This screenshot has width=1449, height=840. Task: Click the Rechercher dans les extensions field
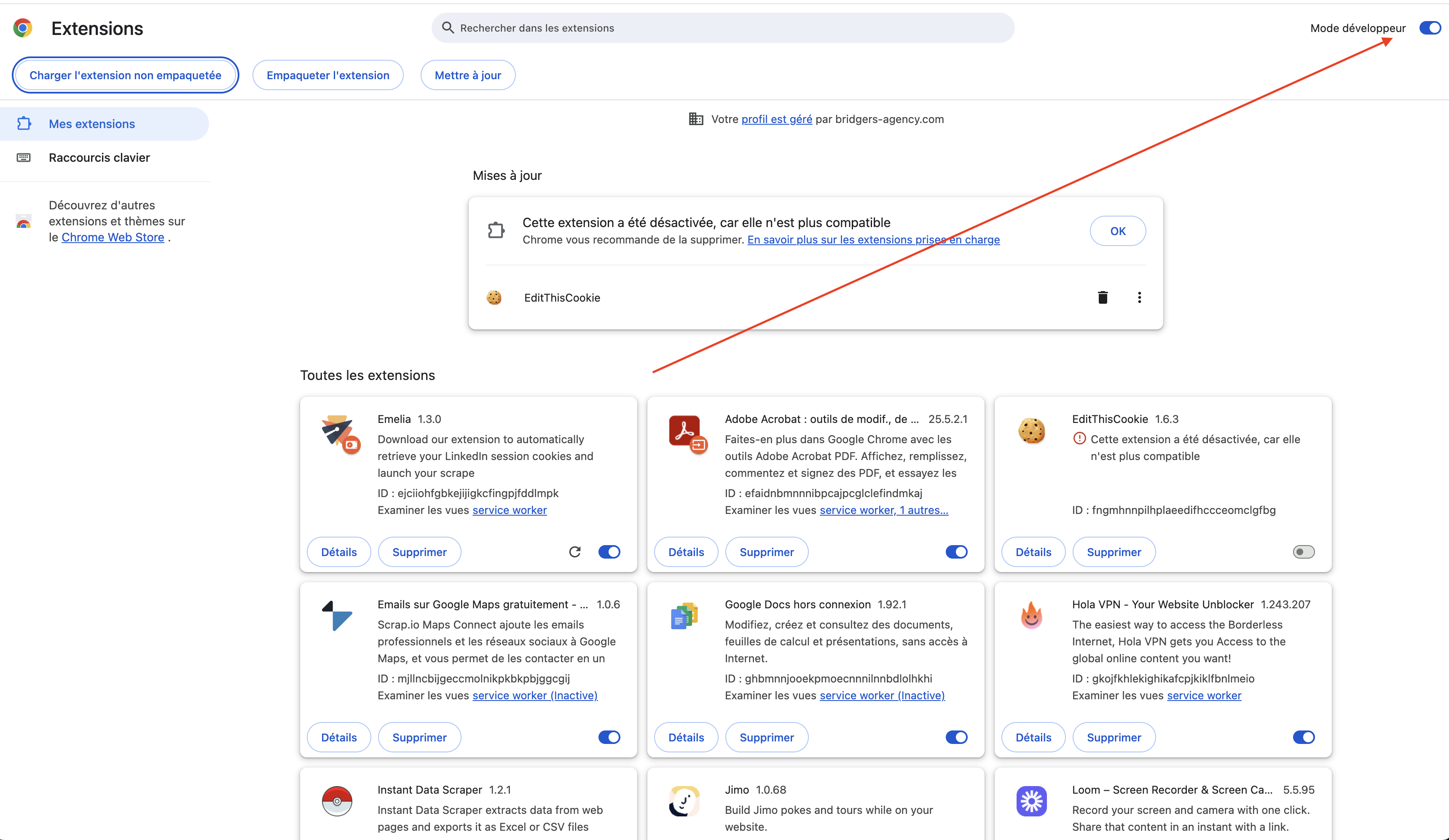pyautogui.click(x=722, y=28)
